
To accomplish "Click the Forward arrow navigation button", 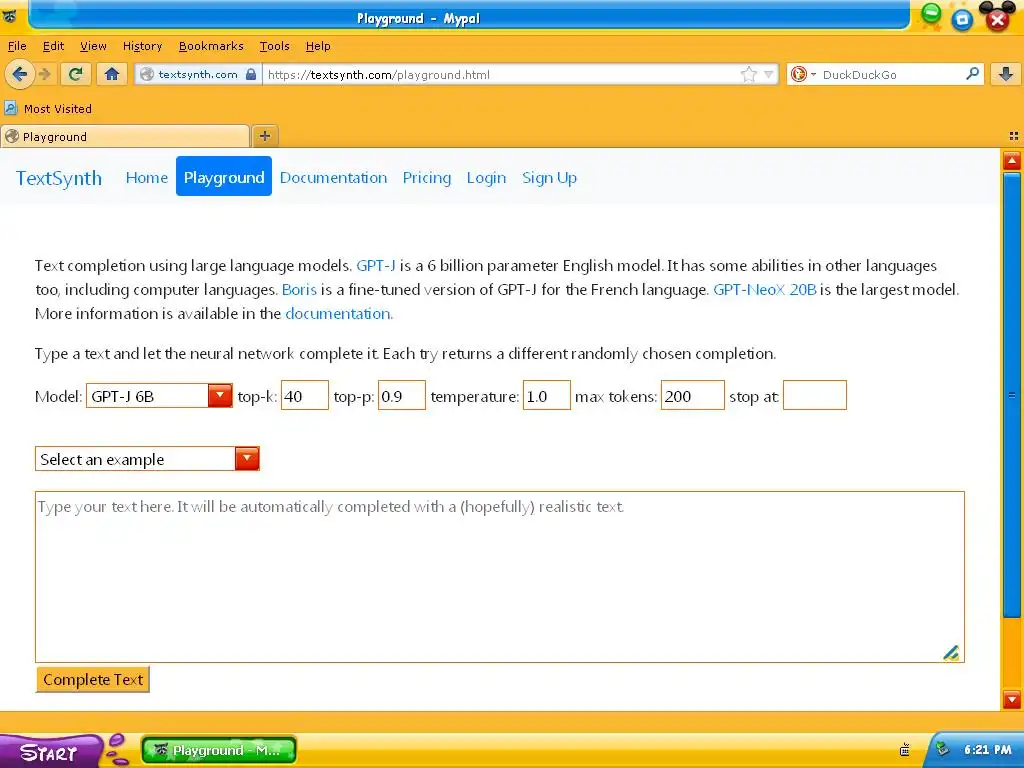I will coord(45,74).
